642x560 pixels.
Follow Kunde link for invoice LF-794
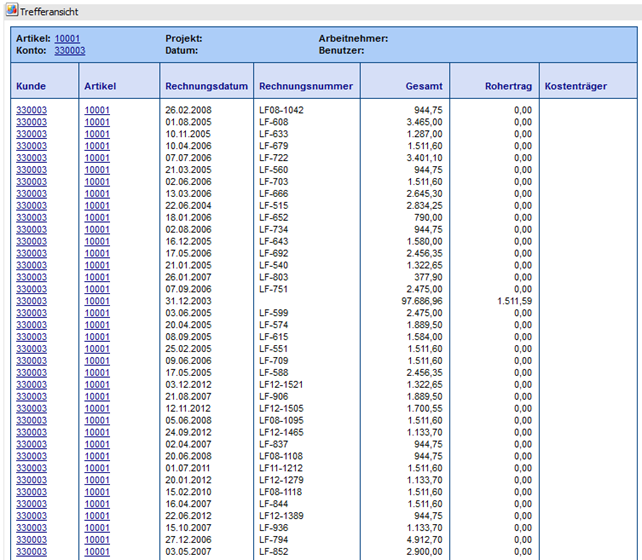click(x=31, y=540)
